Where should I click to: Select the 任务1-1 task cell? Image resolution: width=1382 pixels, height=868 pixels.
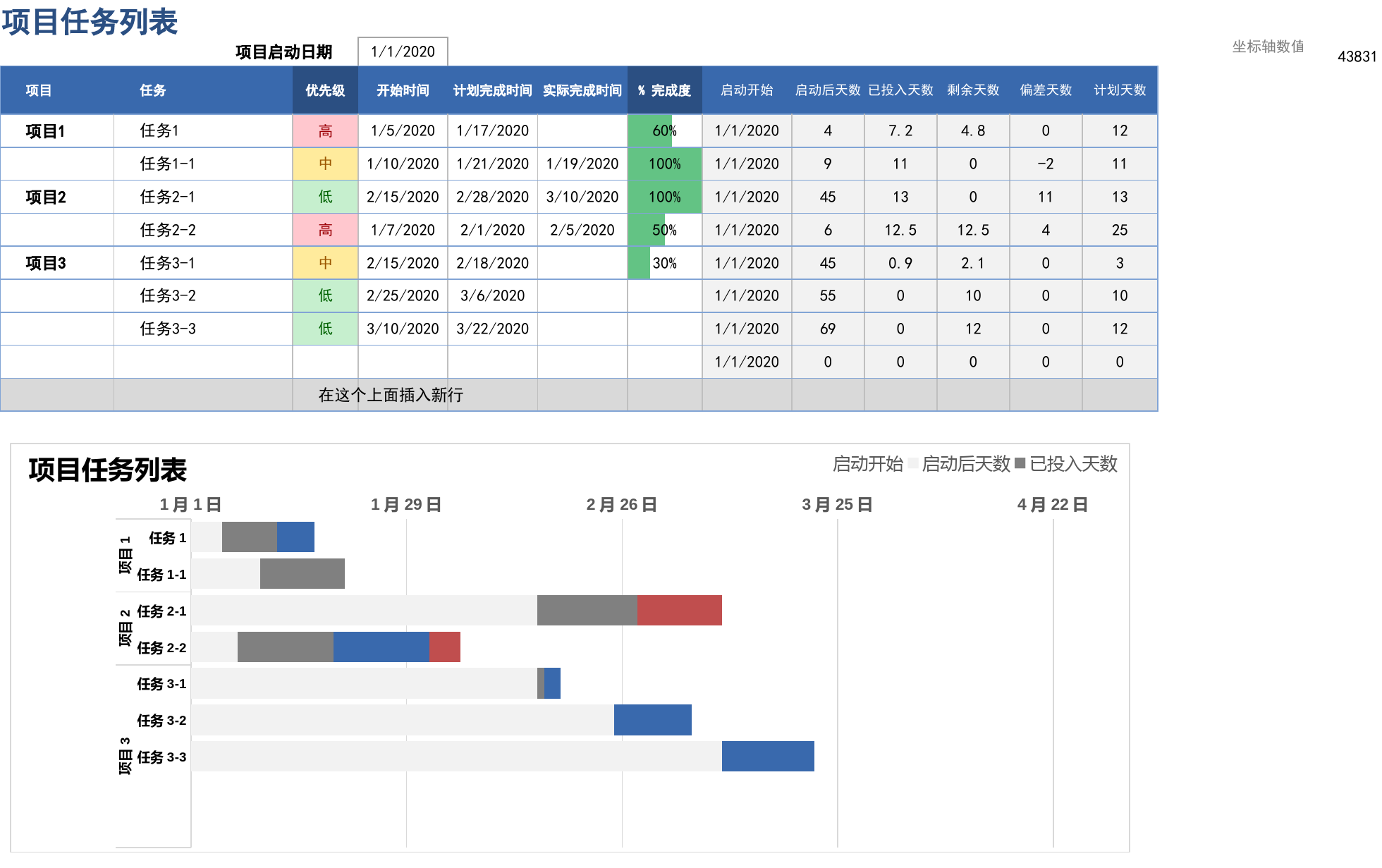click(x=203, y=164)
